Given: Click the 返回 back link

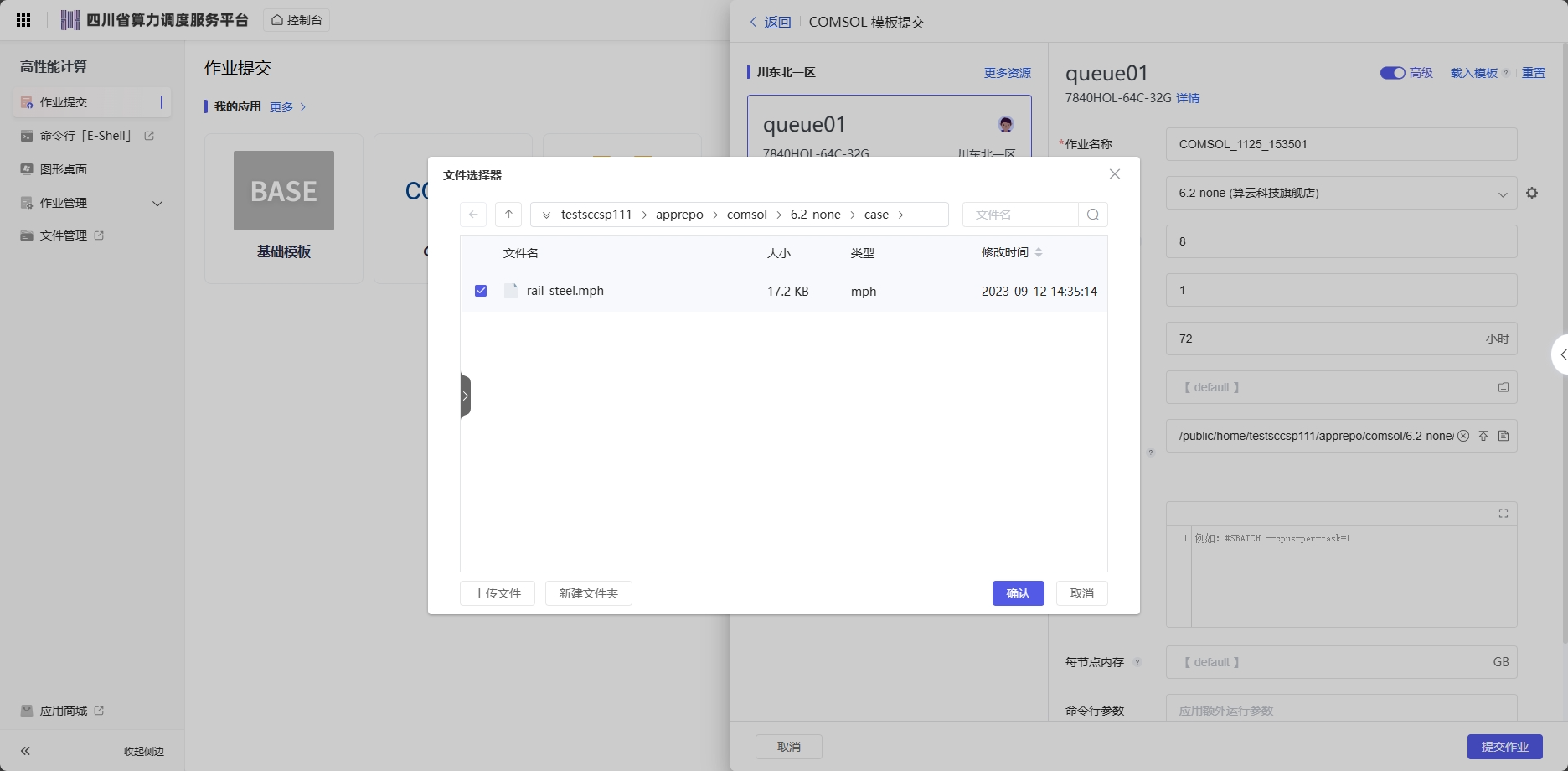Looking at the screenshot, I should coord(770,23).
